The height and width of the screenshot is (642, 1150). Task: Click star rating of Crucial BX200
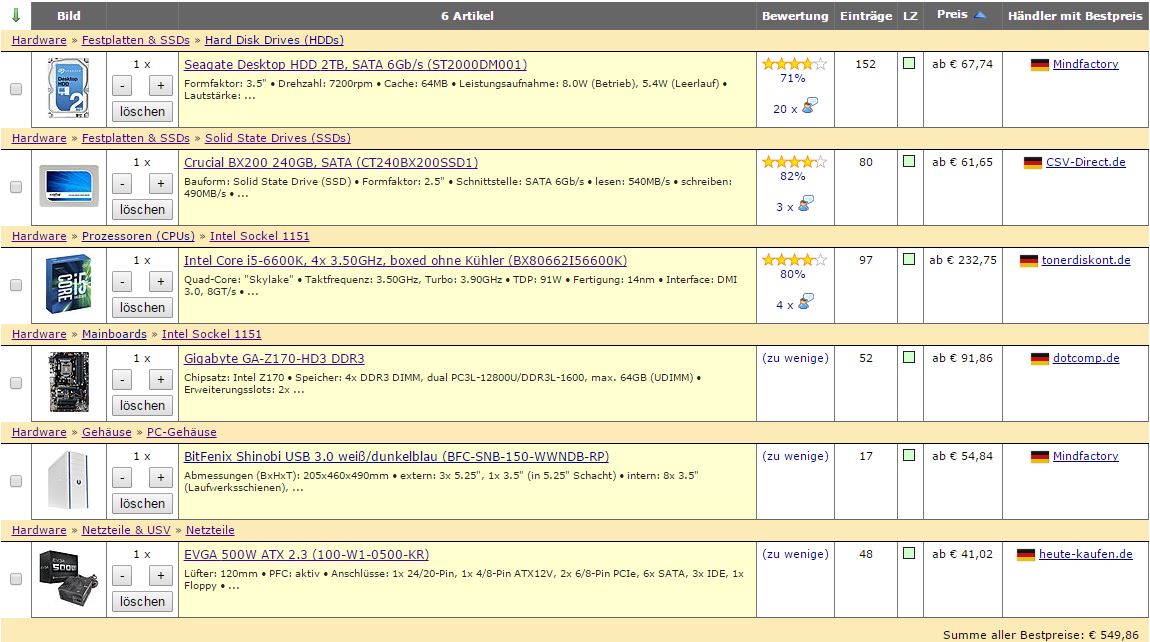pos(794,162)
